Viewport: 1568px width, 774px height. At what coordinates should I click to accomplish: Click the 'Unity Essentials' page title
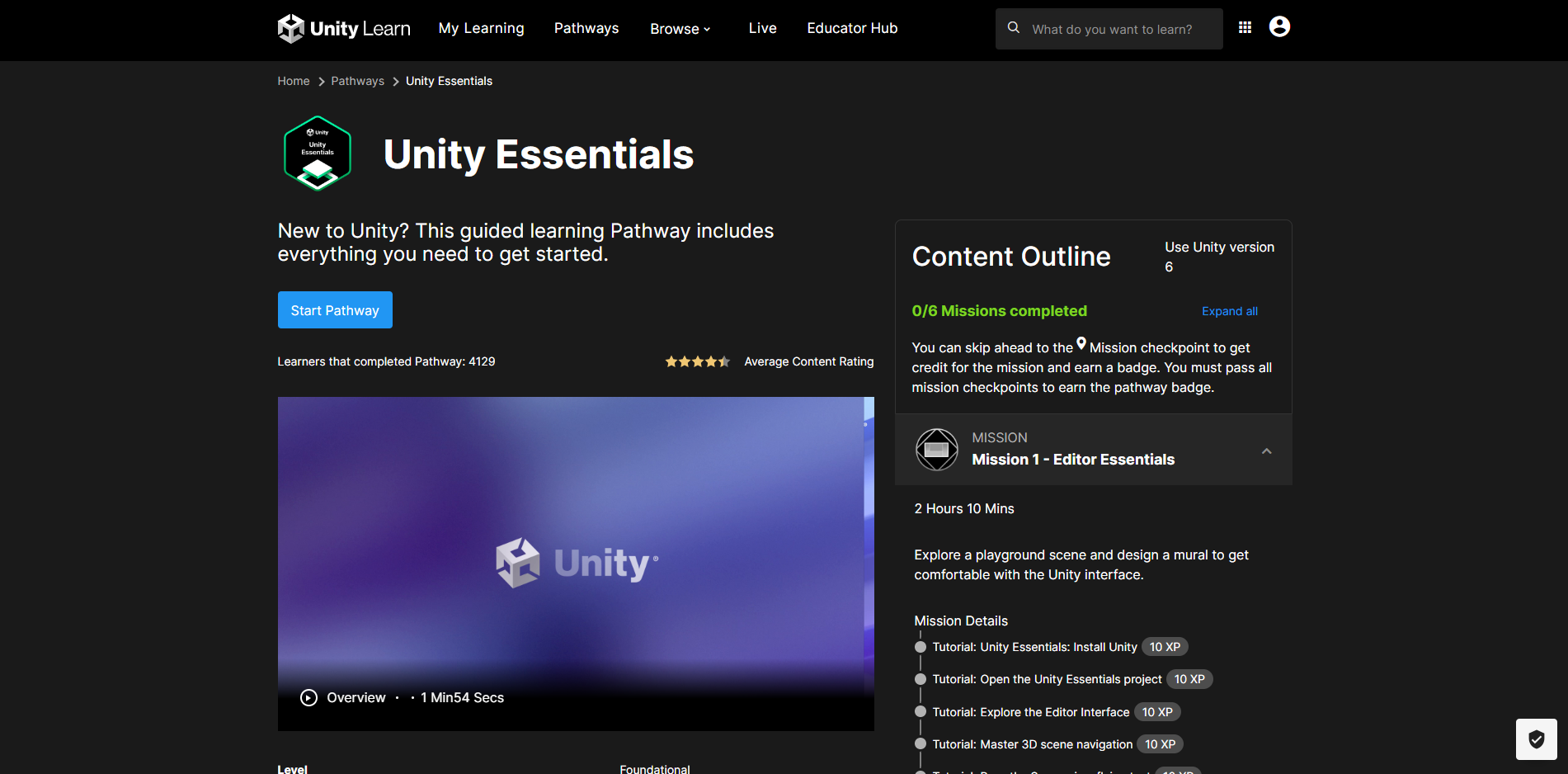pos(539,154)
